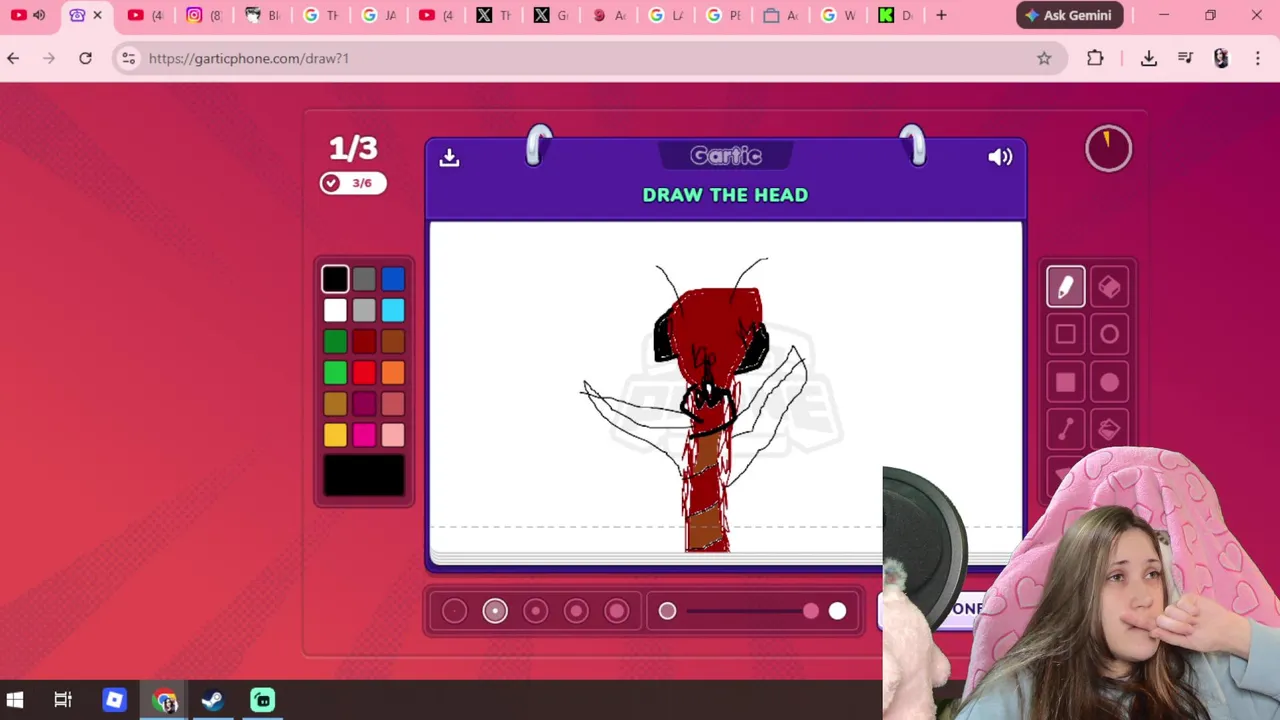1280x720 pixels.
Task: Pick the bright red color swatch
Action: click(364, 373)
